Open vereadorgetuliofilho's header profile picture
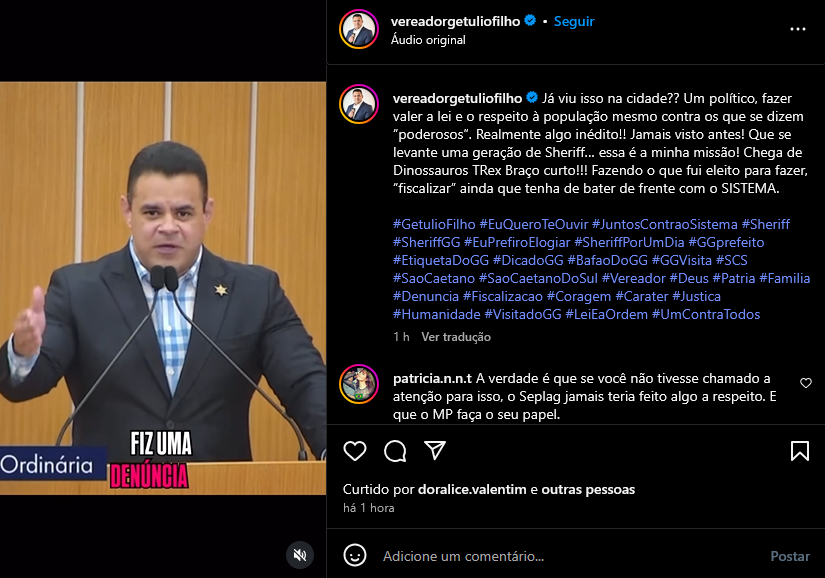Screen dimensions: 825x578 tap(359, 29)
